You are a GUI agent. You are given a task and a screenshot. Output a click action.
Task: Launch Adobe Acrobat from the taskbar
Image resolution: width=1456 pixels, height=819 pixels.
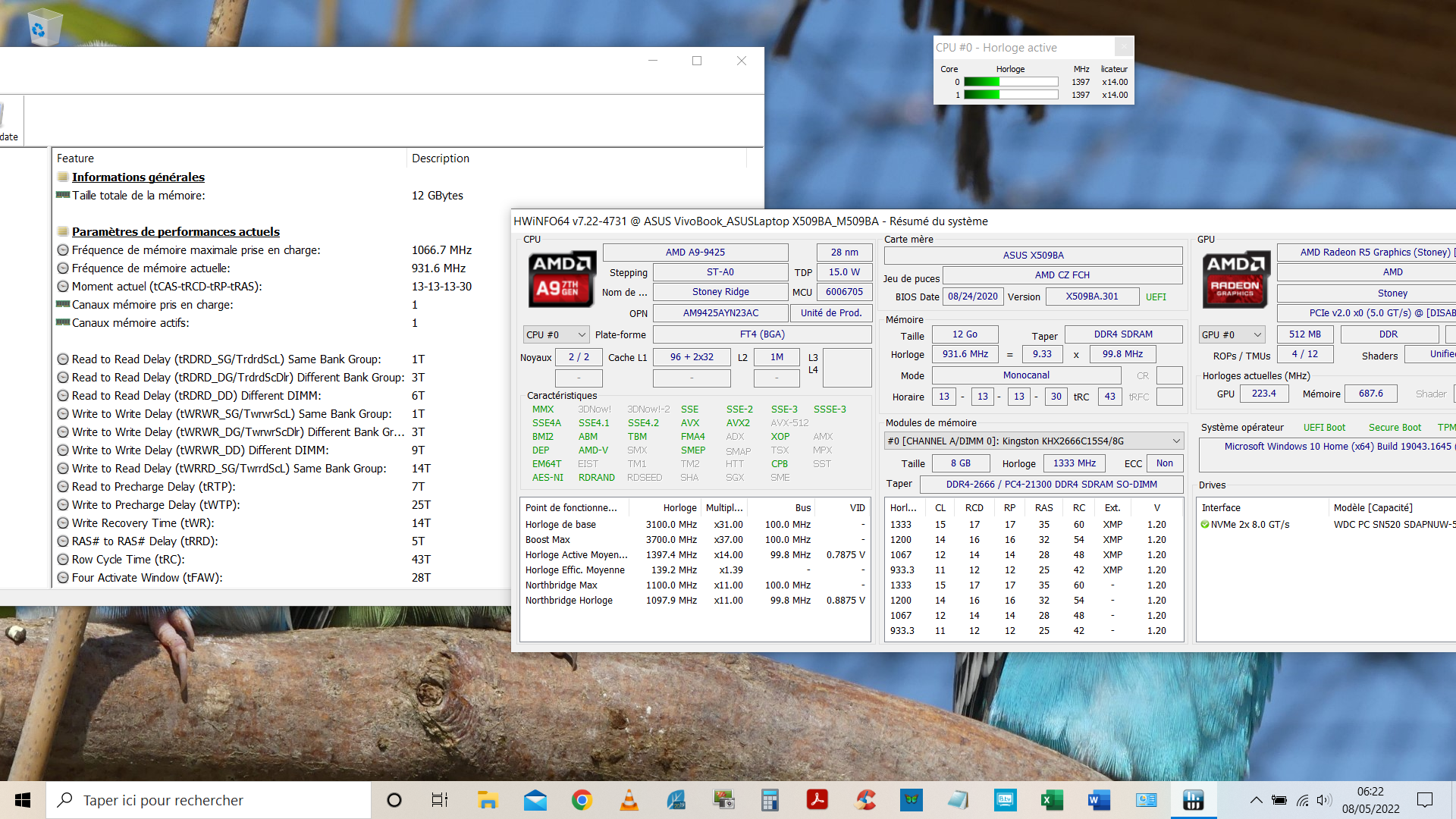(817, 800)
